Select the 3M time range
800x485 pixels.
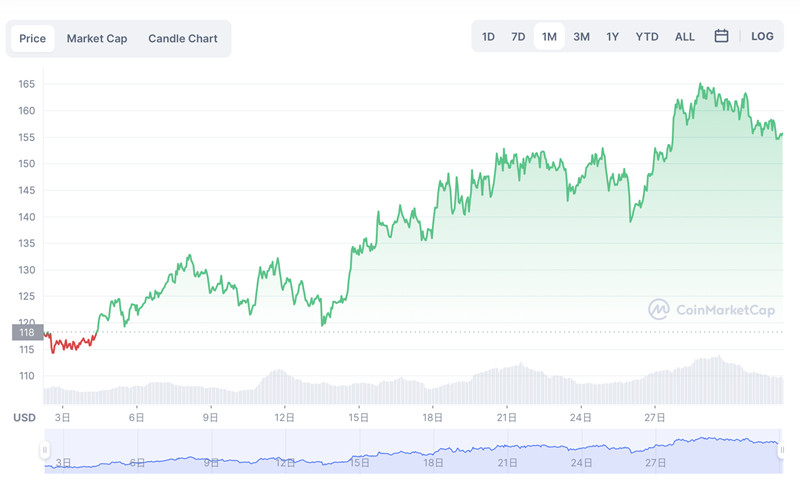pos(581,36)
